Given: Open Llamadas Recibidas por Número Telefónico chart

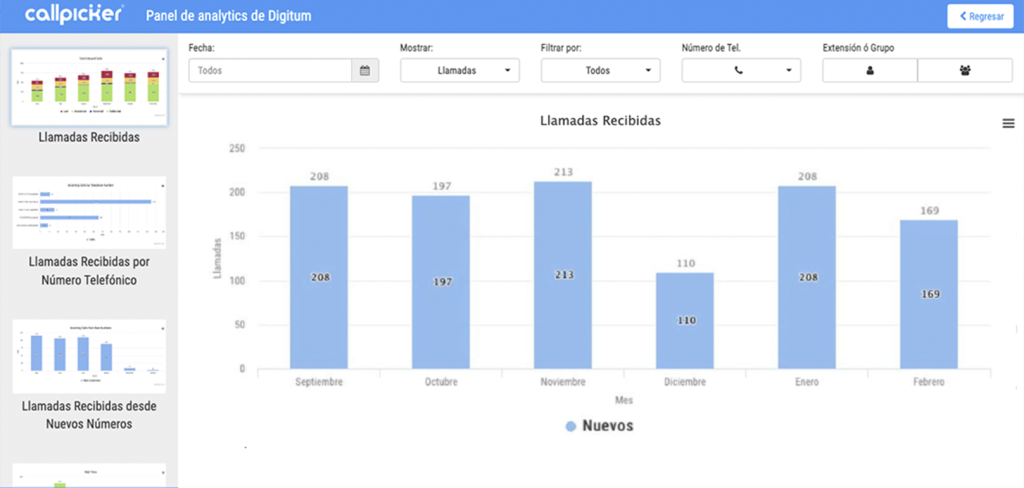Looking at the screenshot, I should (x=88, y=213).
